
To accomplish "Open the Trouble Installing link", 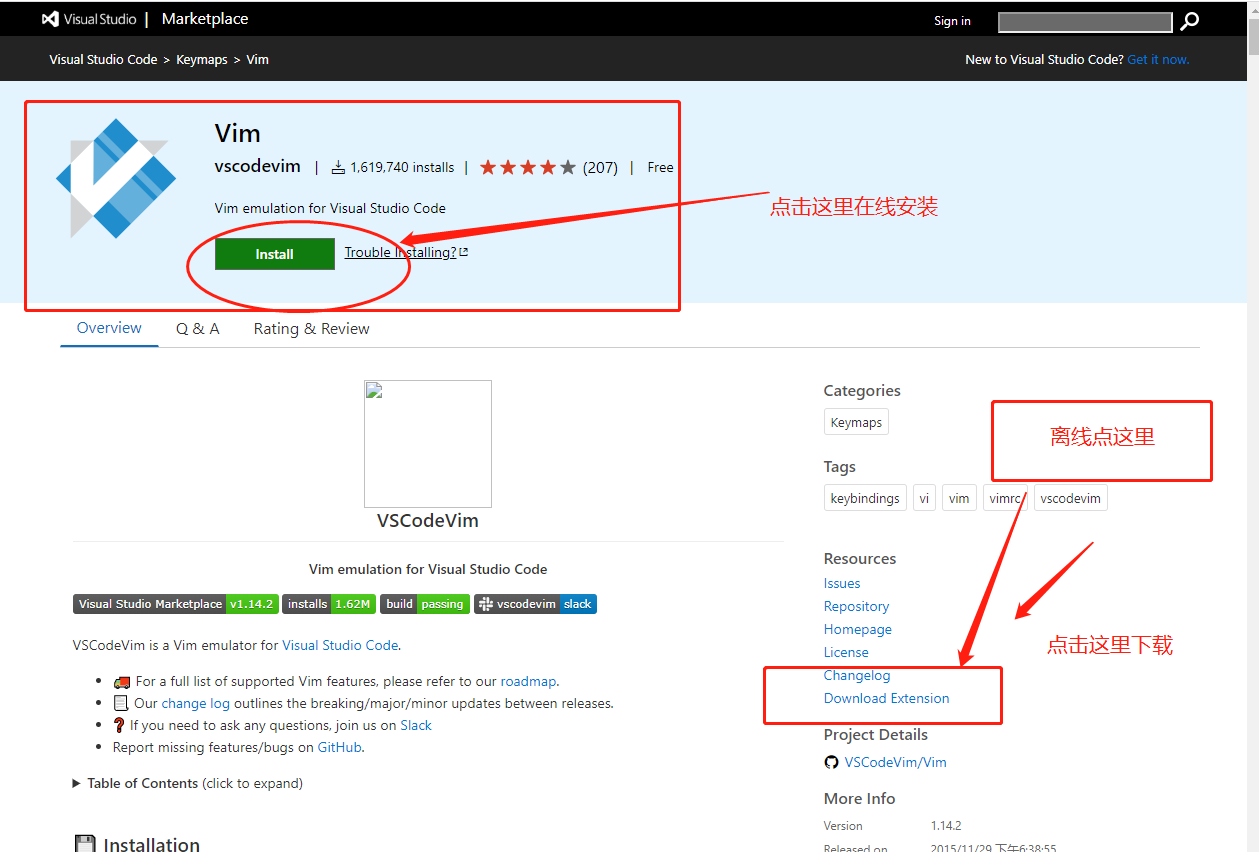I will [x=400, y=252].
